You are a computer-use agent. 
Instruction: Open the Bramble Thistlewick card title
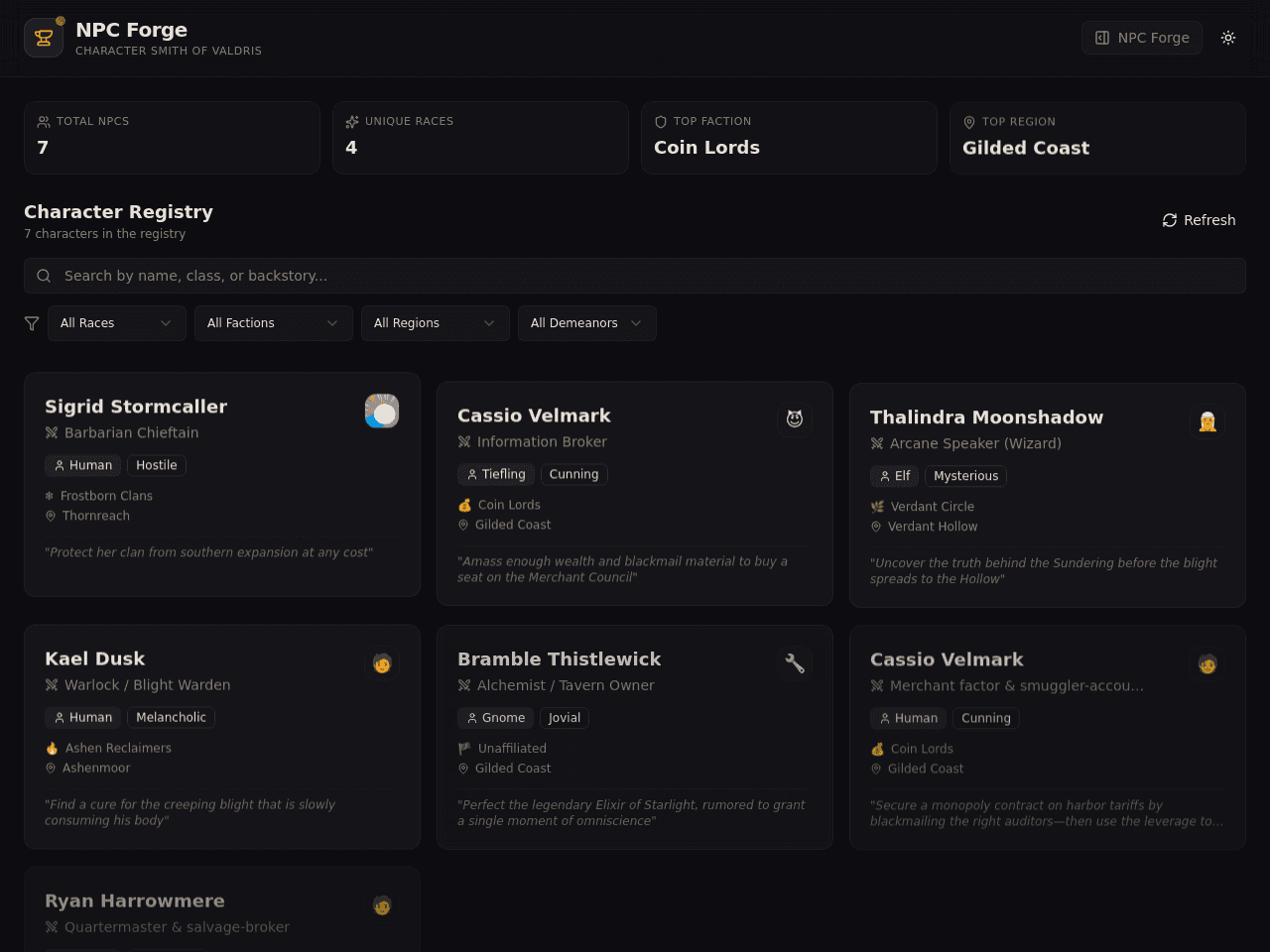coord(559,659)
